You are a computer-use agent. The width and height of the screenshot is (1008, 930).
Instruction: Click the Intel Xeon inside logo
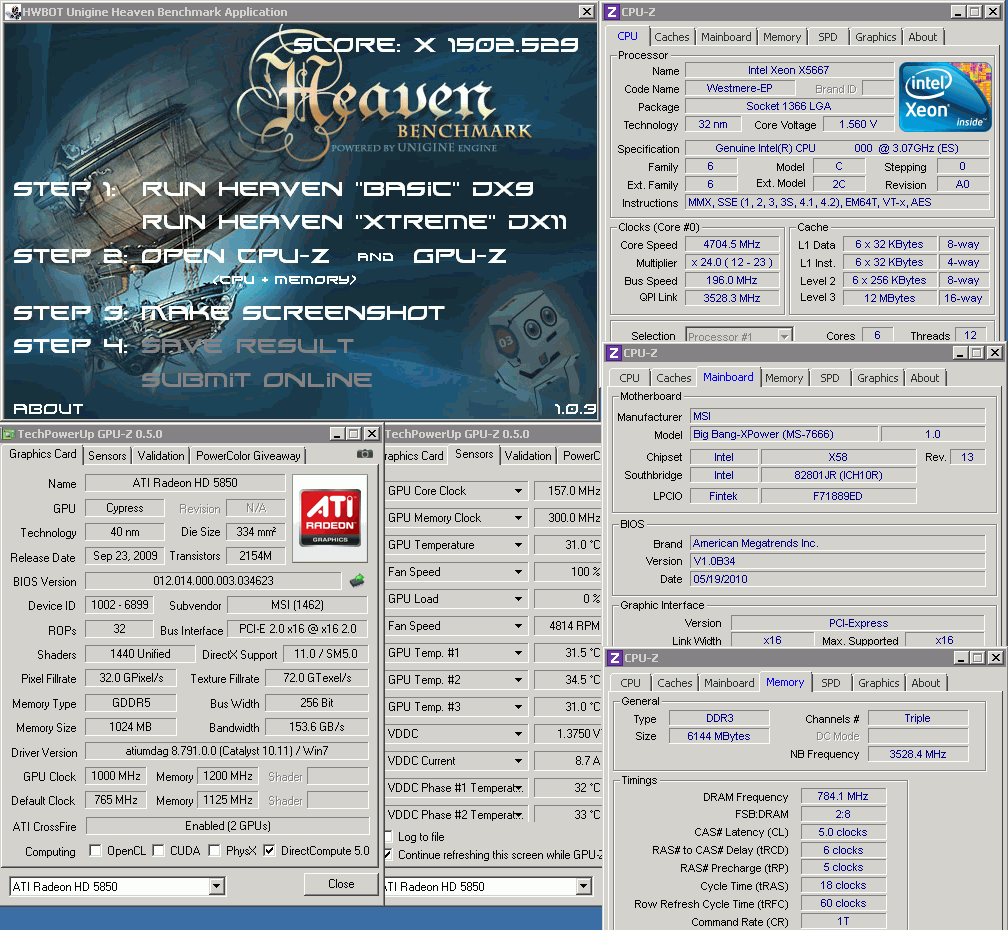[x=945, y=96]
